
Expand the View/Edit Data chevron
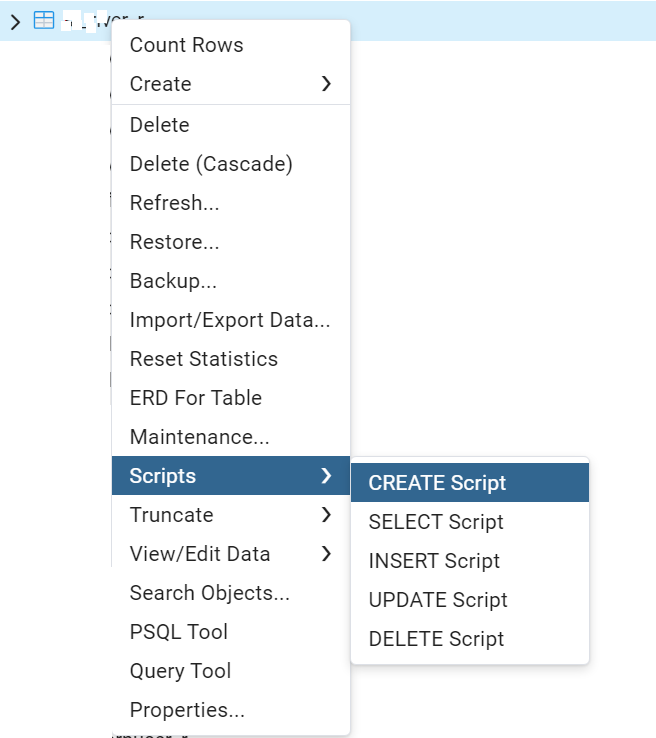click(326, 554)
